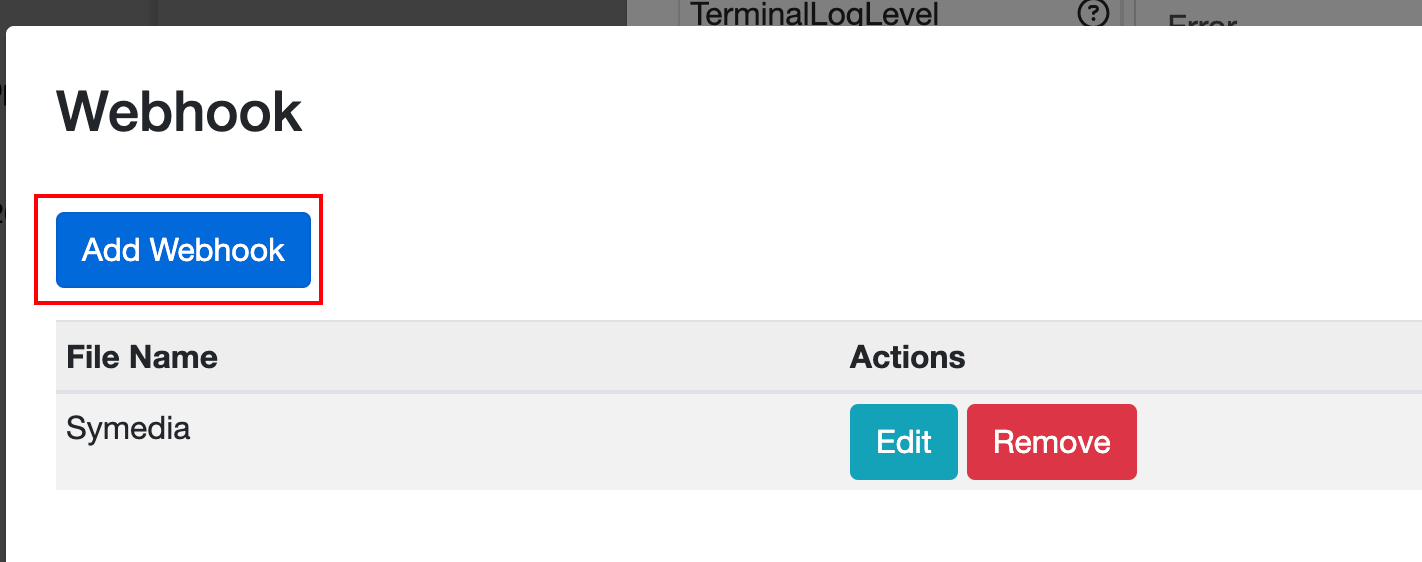Click the TerminalLogLevel setting label behind dialog
Screen dimensions: 1422x562
click(x=815, y=13)
